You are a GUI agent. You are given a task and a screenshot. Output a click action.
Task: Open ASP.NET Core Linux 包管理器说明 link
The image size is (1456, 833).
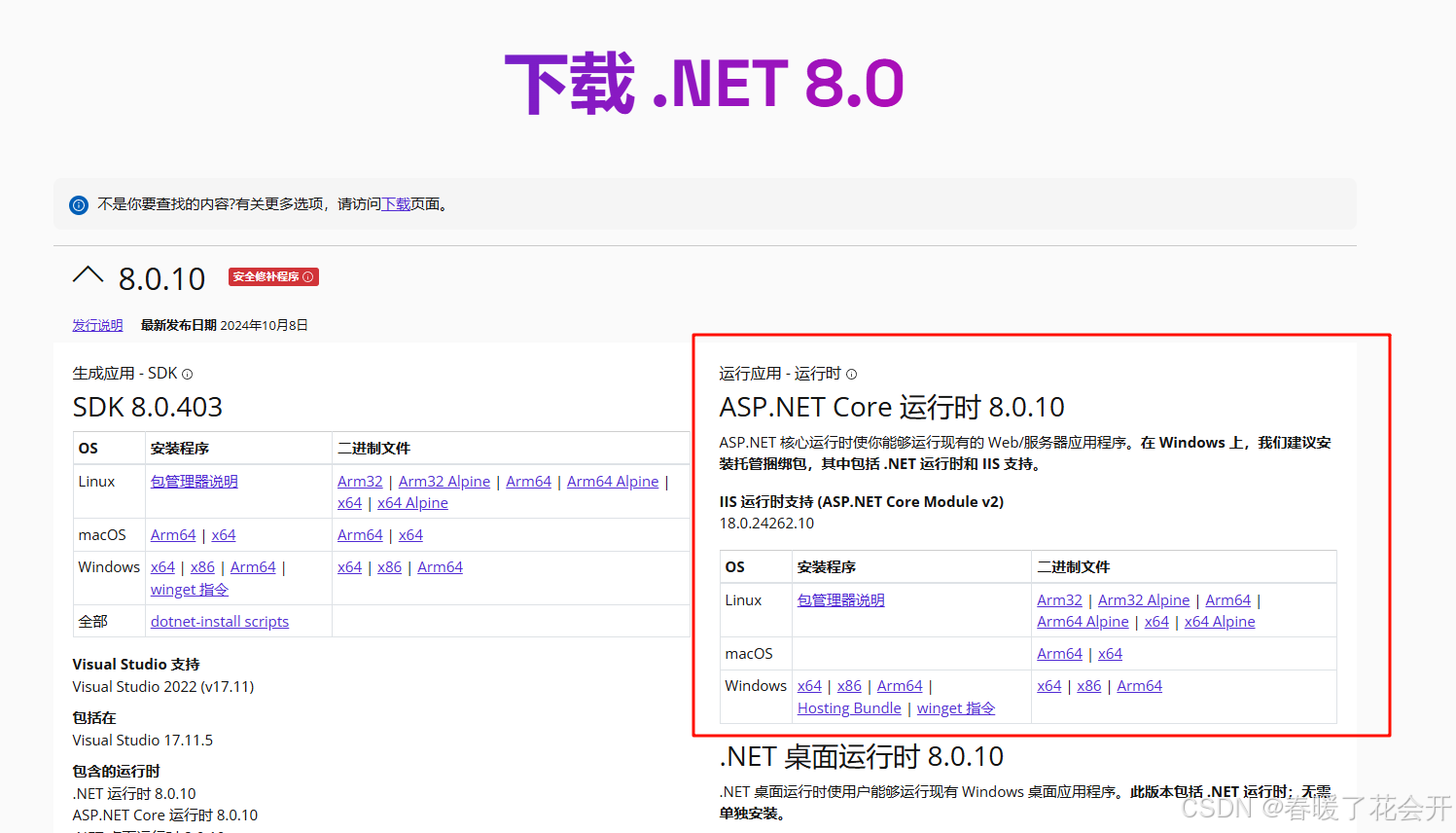(x=841, y=600)
